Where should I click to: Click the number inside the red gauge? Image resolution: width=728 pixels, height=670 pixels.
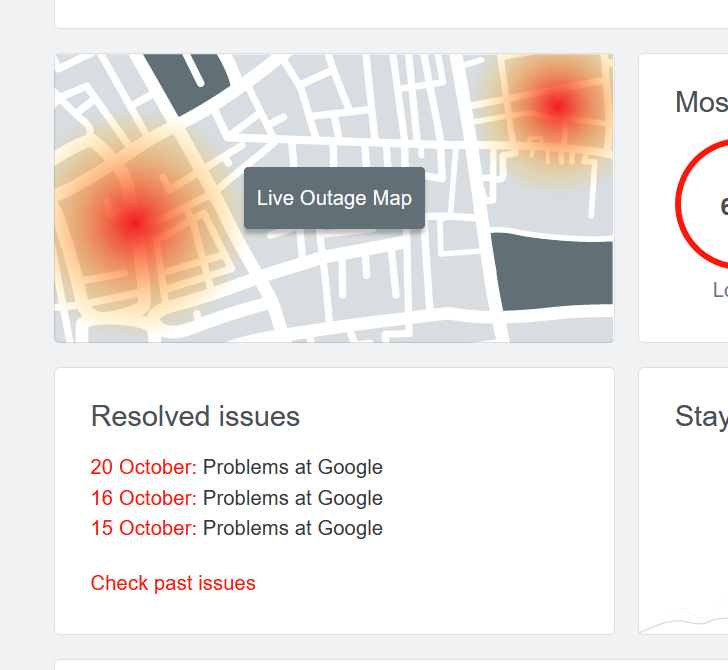pos(723,207)
